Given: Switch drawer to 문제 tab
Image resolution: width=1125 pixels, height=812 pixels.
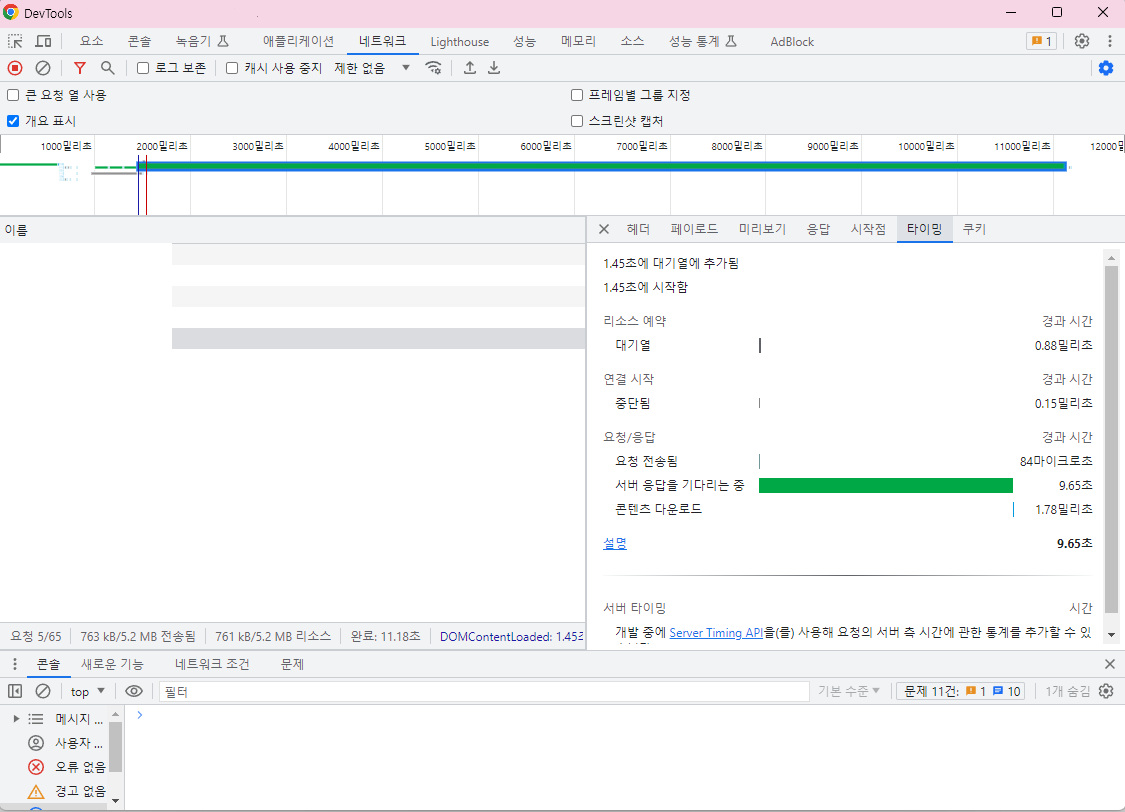Looking at the screenshot, I should (292, 664).
